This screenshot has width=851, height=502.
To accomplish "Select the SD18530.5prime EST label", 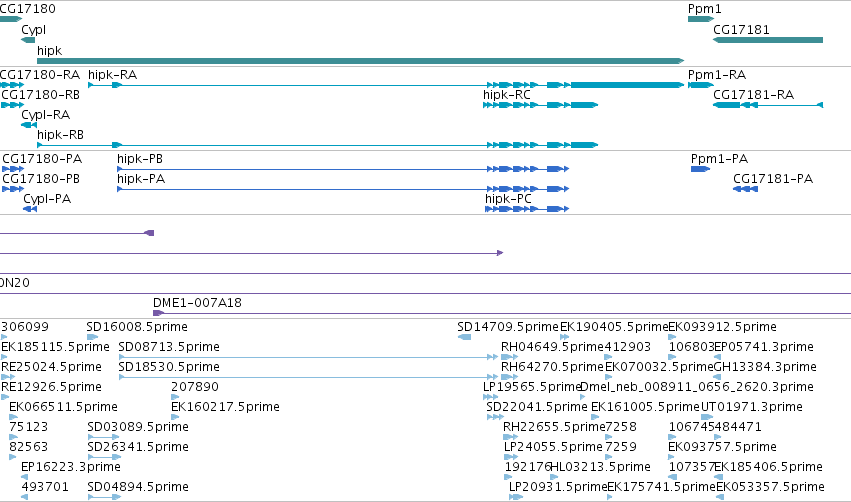I will (x=169, y=367).
